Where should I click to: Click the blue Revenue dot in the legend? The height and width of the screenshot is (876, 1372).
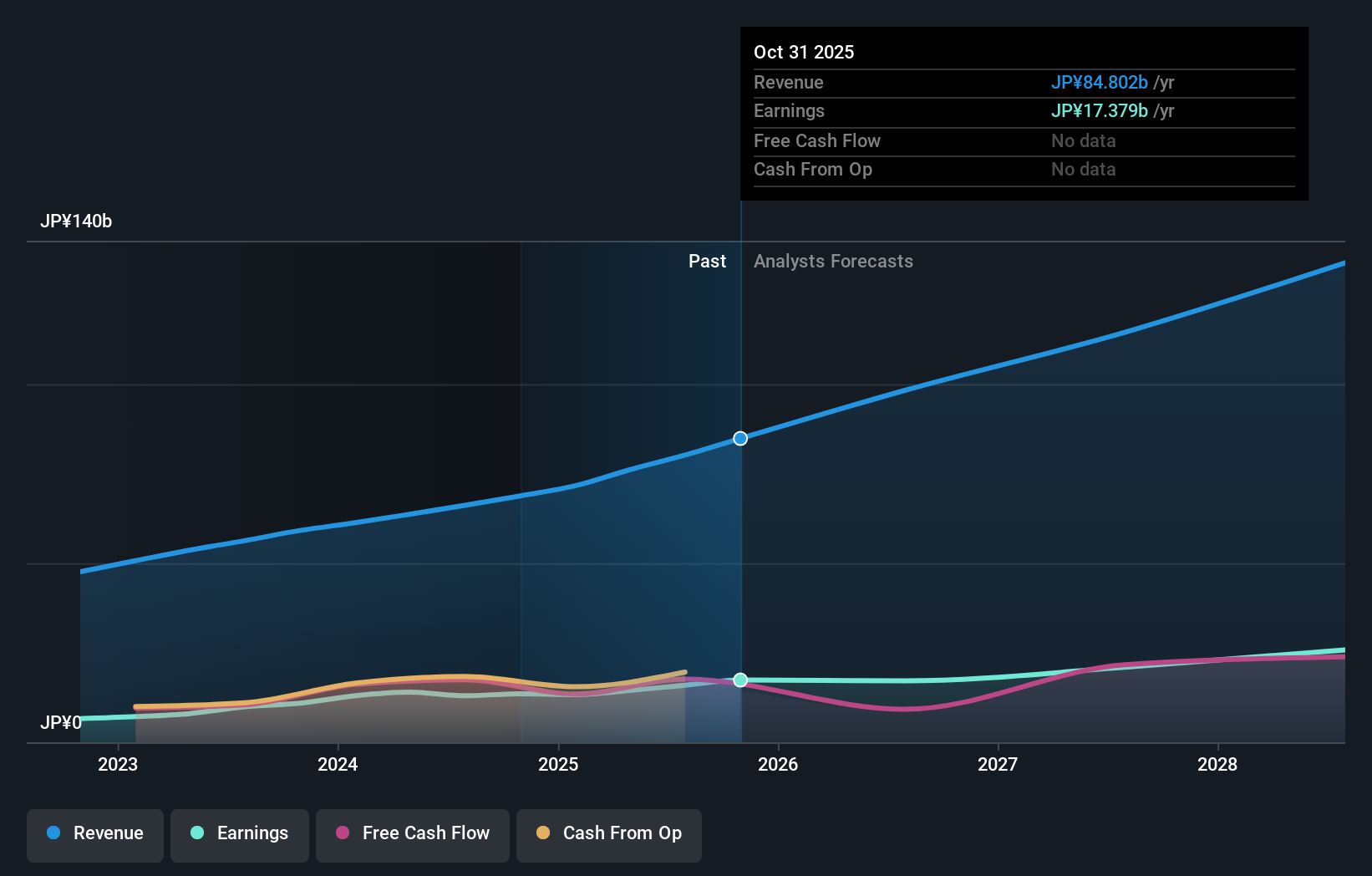(x=54, y=833)
